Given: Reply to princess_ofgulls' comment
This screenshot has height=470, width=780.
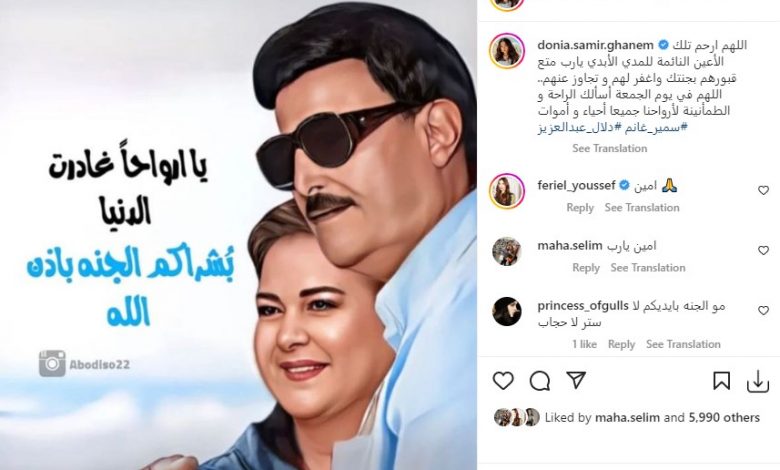Looking at the screenshot, I should pyautogui.click(x=621, y=344).
